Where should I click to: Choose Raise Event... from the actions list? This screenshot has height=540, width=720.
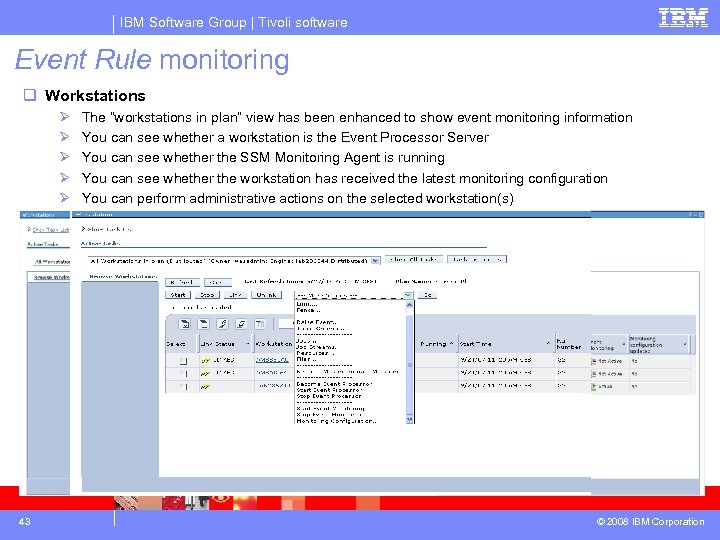pos(316,322)
